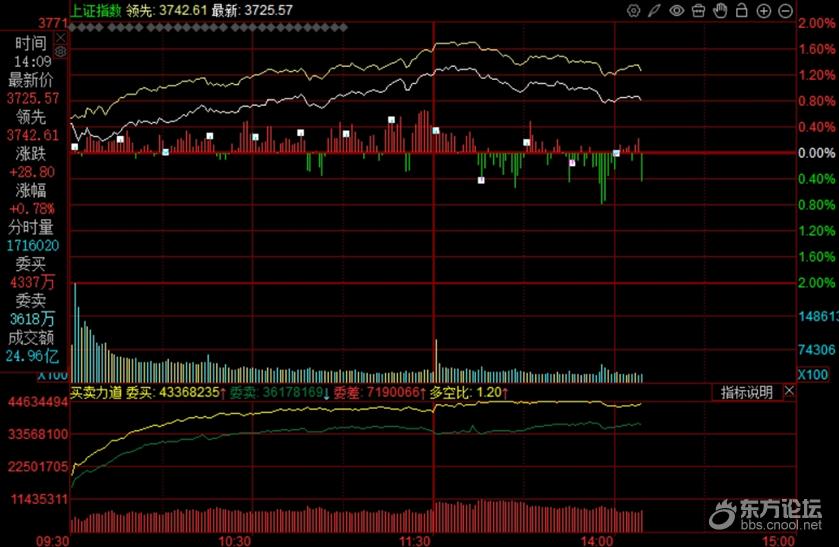Image resolution: width=839 pixels, height=547 pixels.
Task: Click indicator text 委差: 7190066
Action: [x=379, y=392]
